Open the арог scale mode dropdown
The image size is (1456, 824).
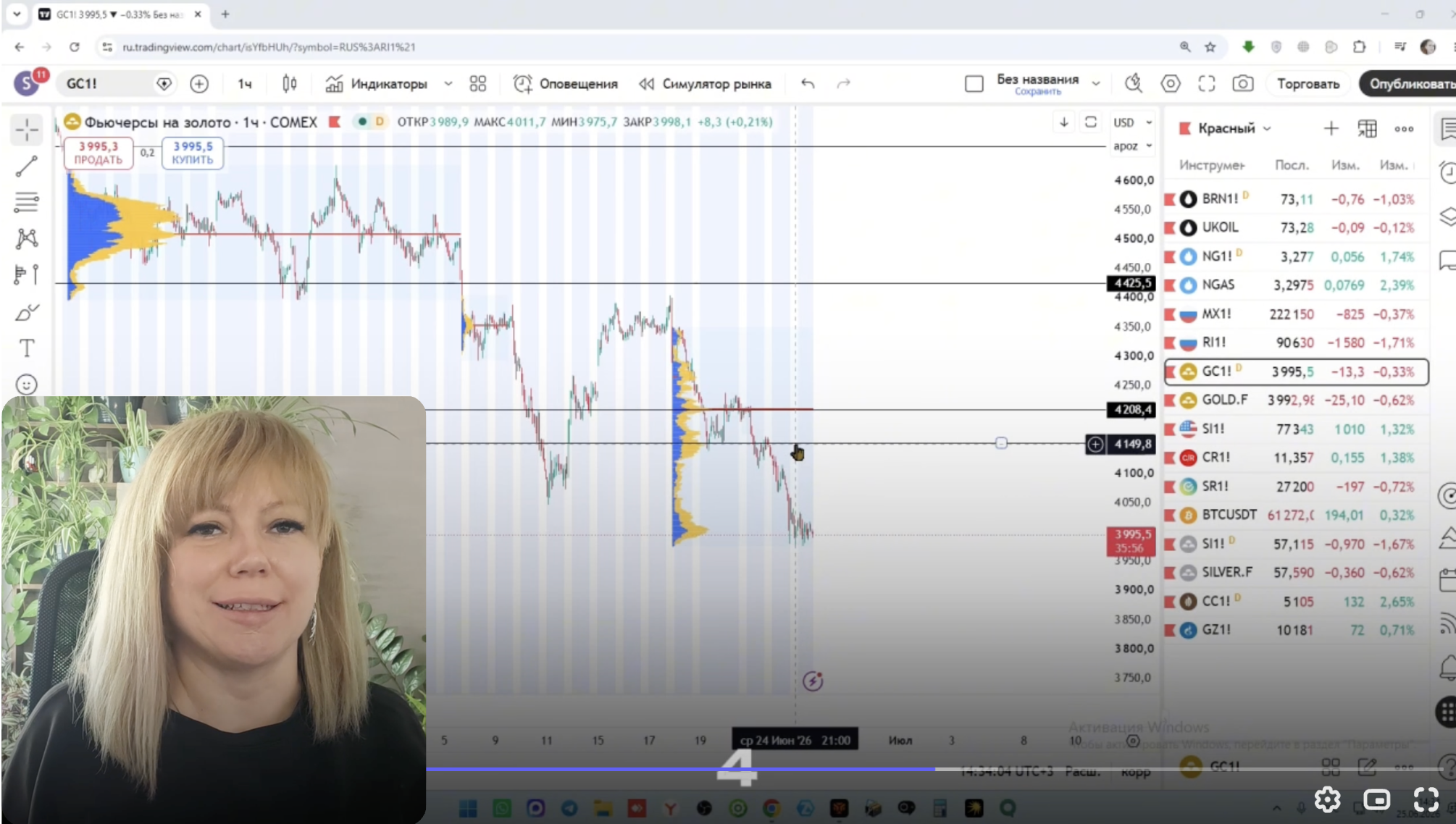1132,146
